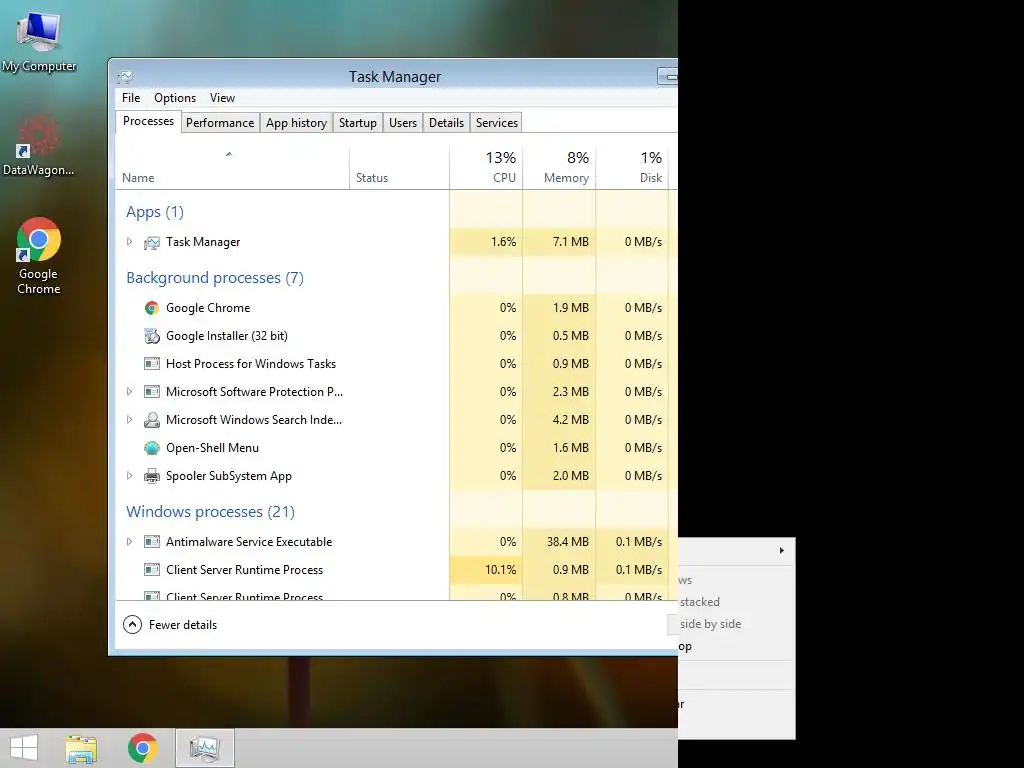Expand Antimalware Service Executable row
This screenshot has height=768, width=1024.
point(129,542)
